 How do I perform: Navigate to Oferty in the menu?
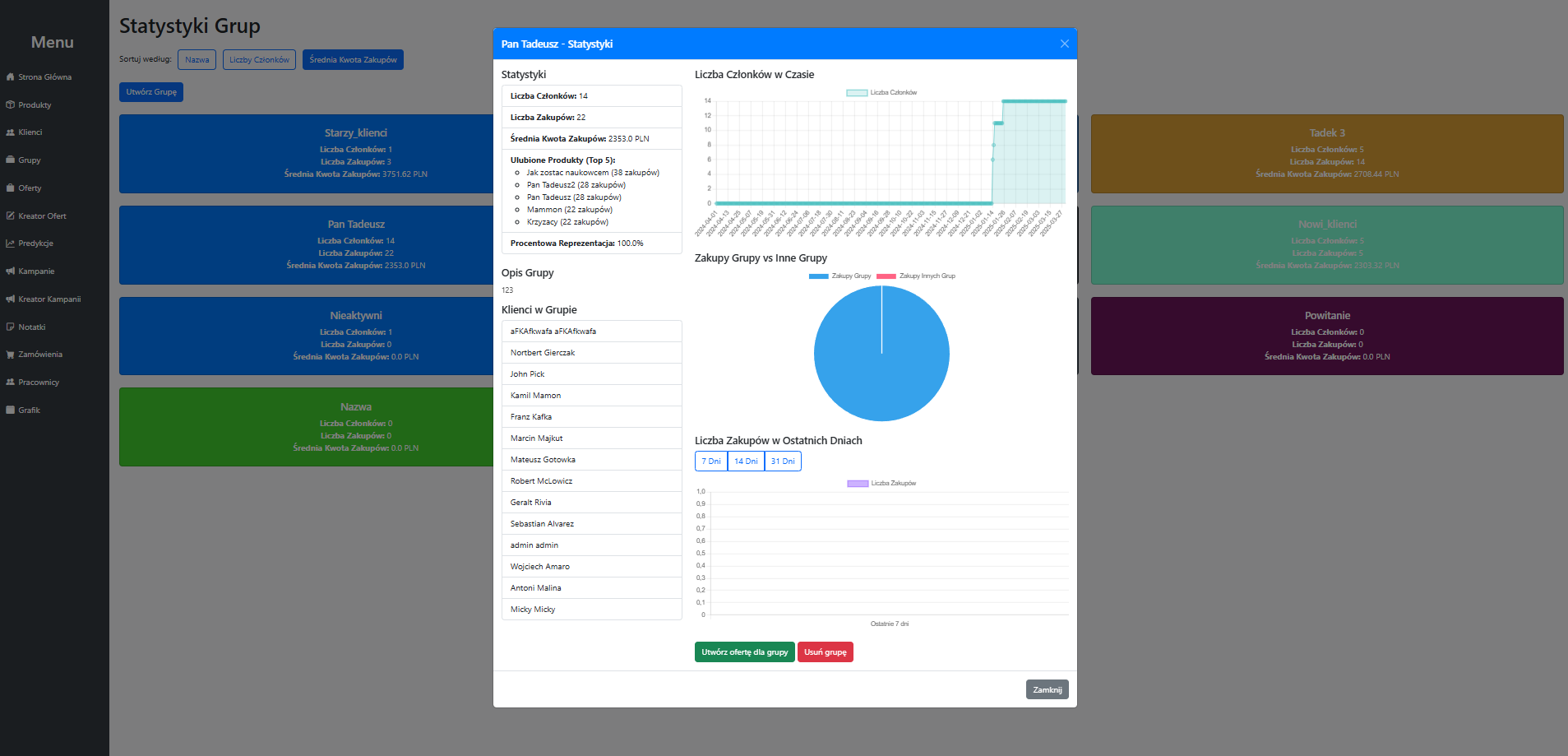(x=30, y=188)
